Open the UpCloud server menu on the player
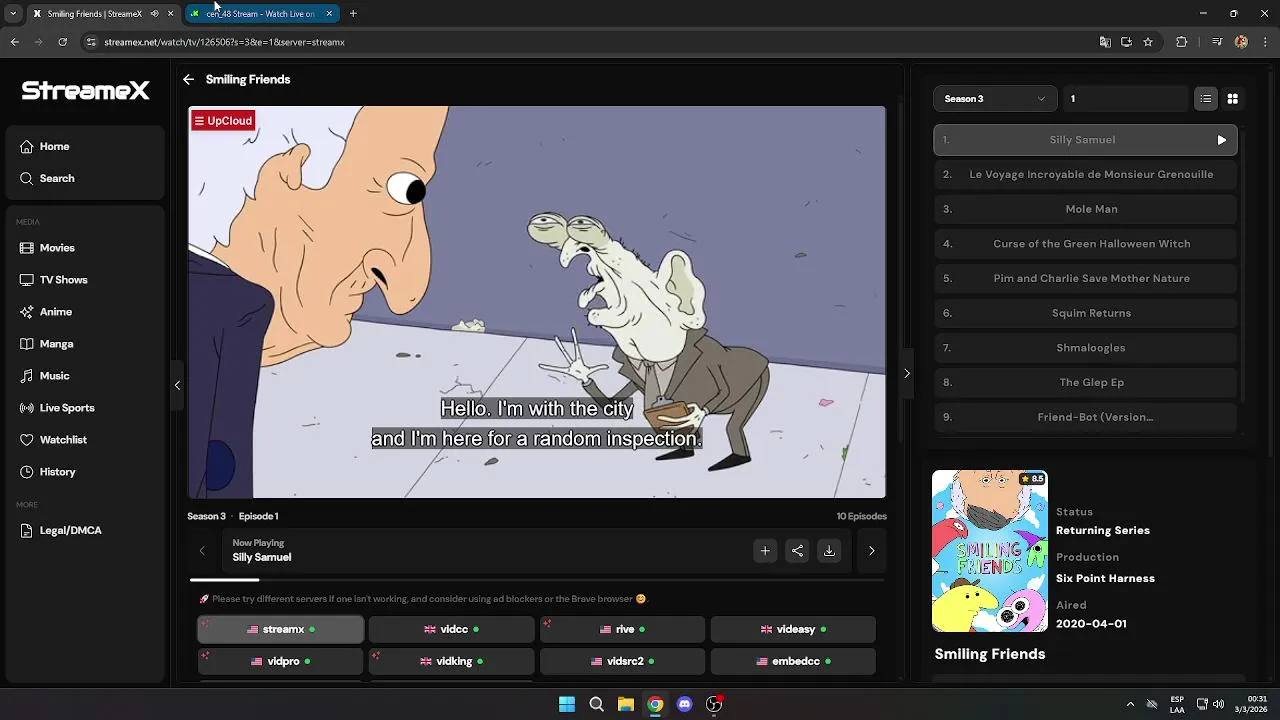 click(222, 121)
